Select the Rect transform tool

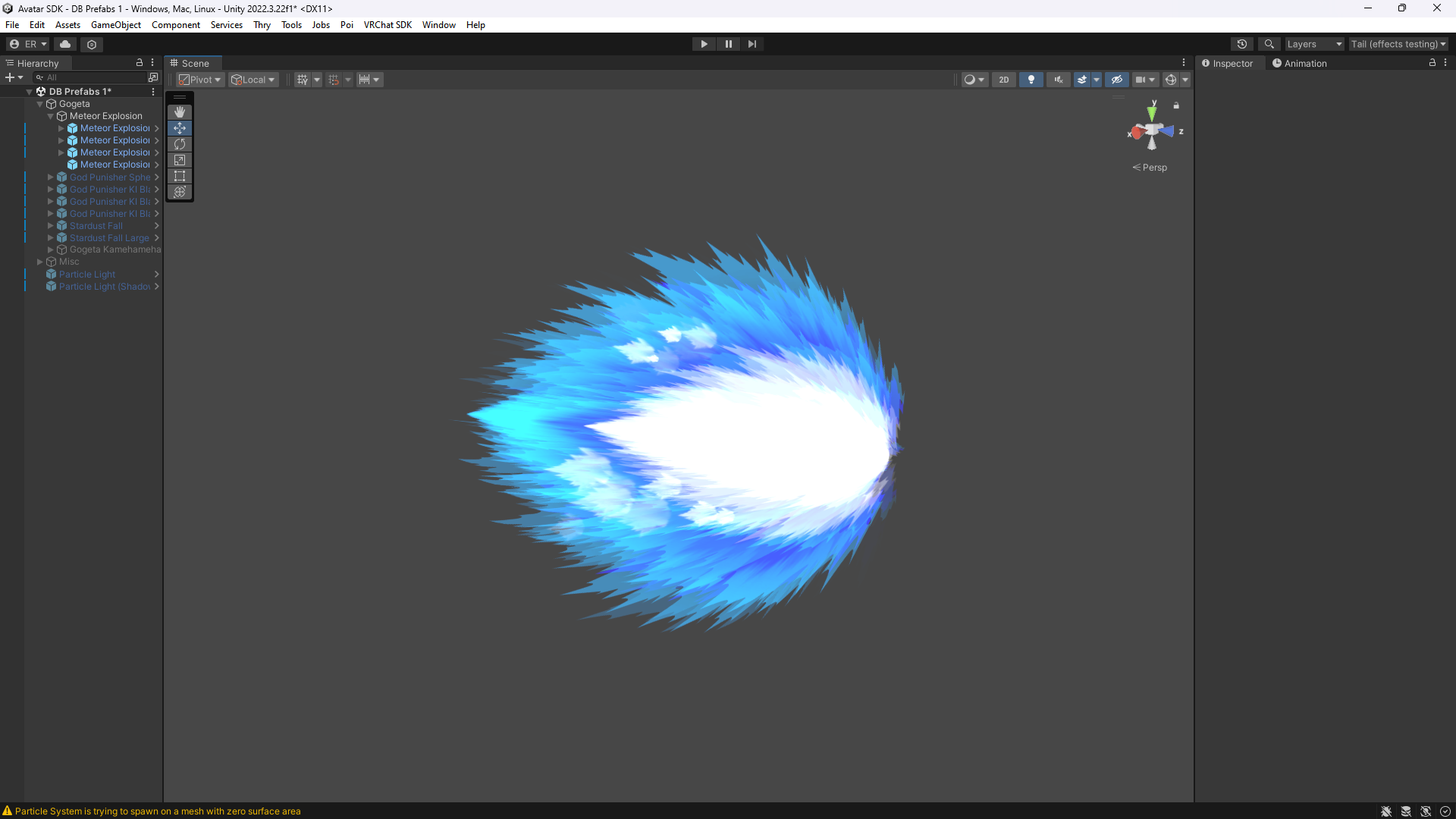tap(180, 176)
